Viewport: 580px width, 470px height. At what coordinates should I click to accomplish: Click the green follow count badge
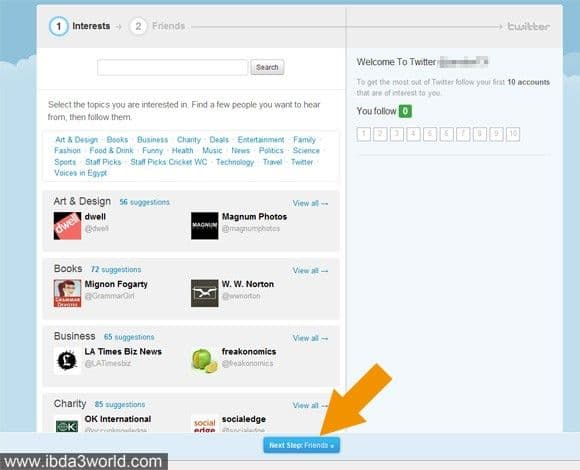pyautogui.click(x=405, y=111)
